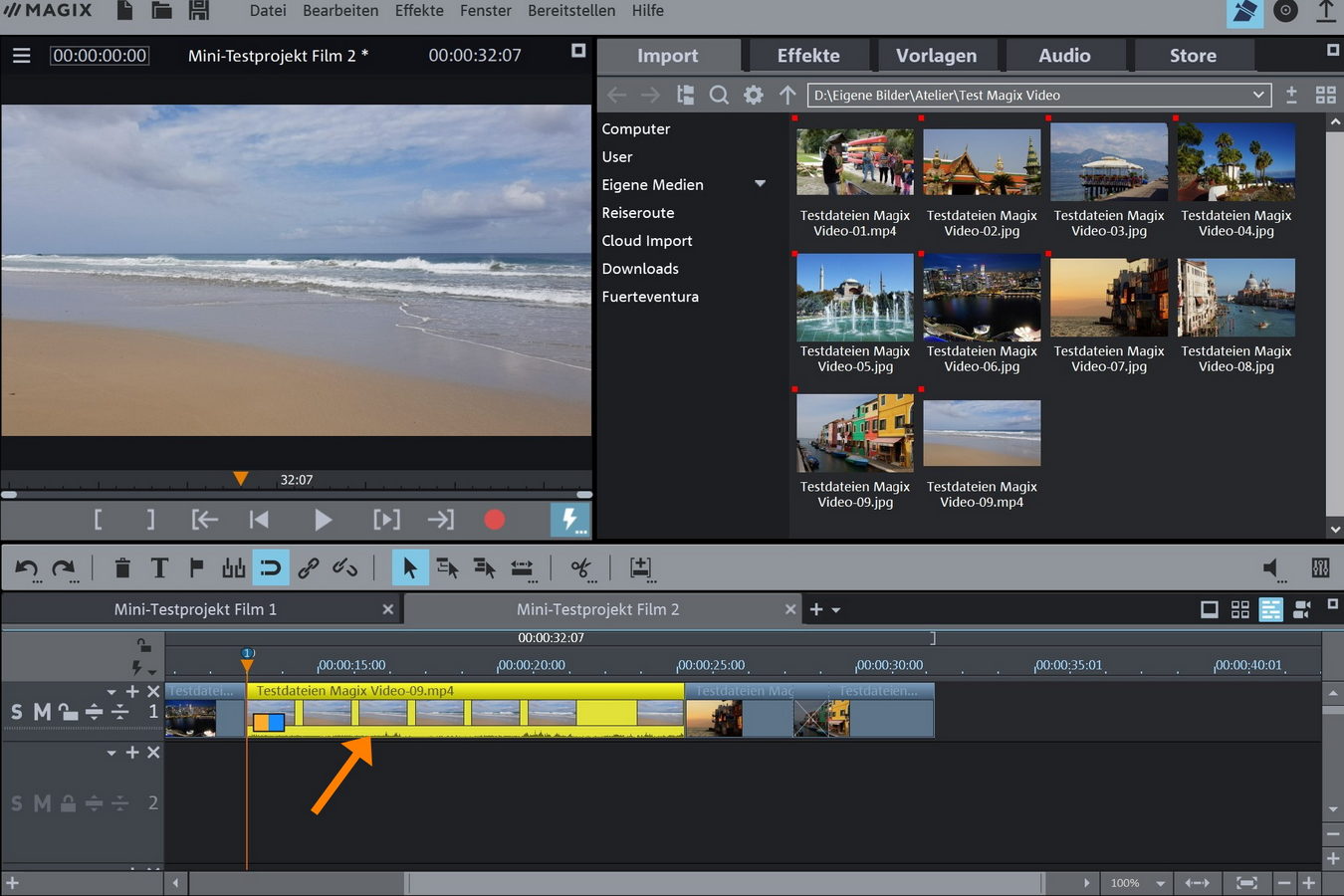Set range in-point bracket

pyautogui.click(x=98, y=519)
